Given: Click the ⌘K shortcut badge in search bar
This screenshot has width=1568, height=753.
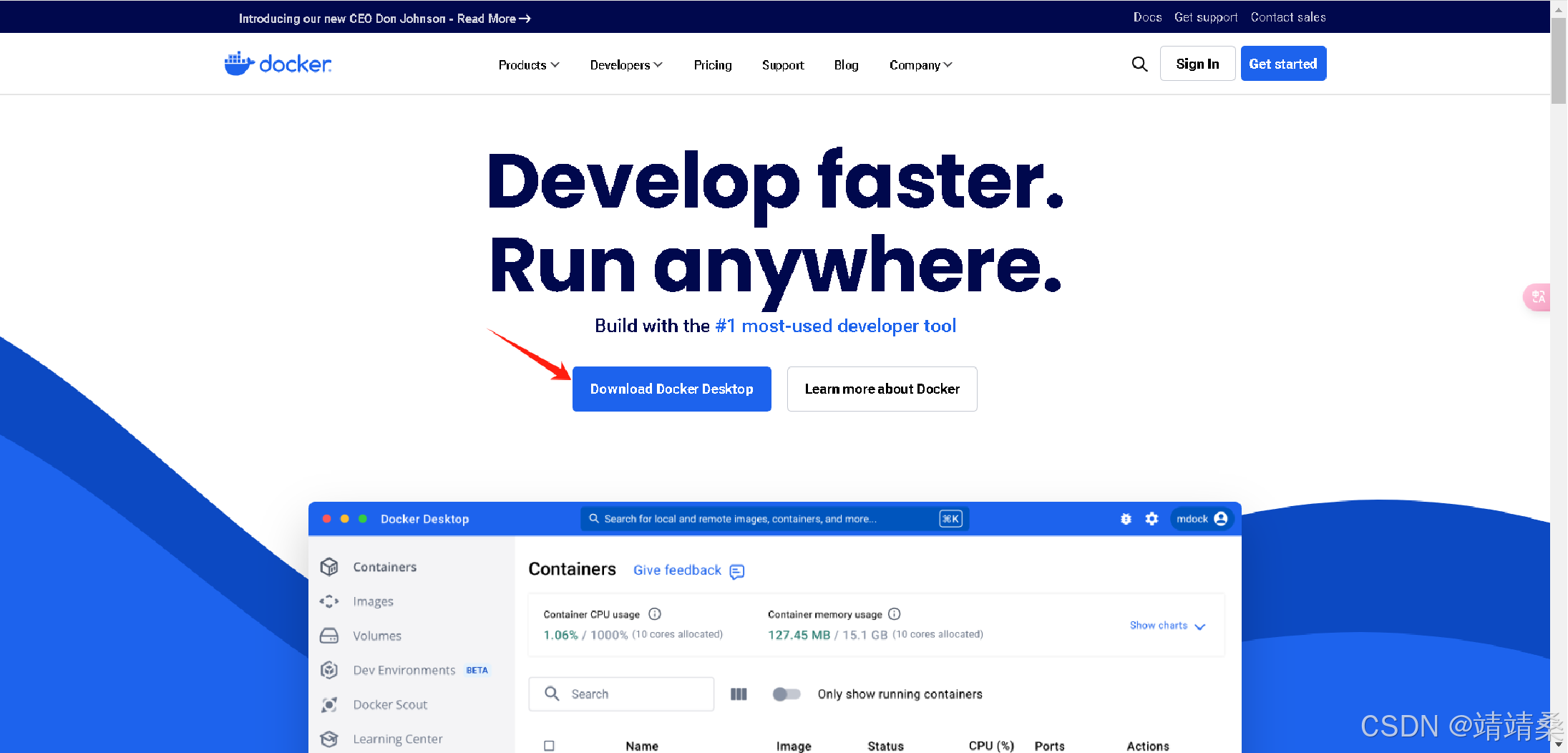Looking at the screenshot, I should [950, 519].
